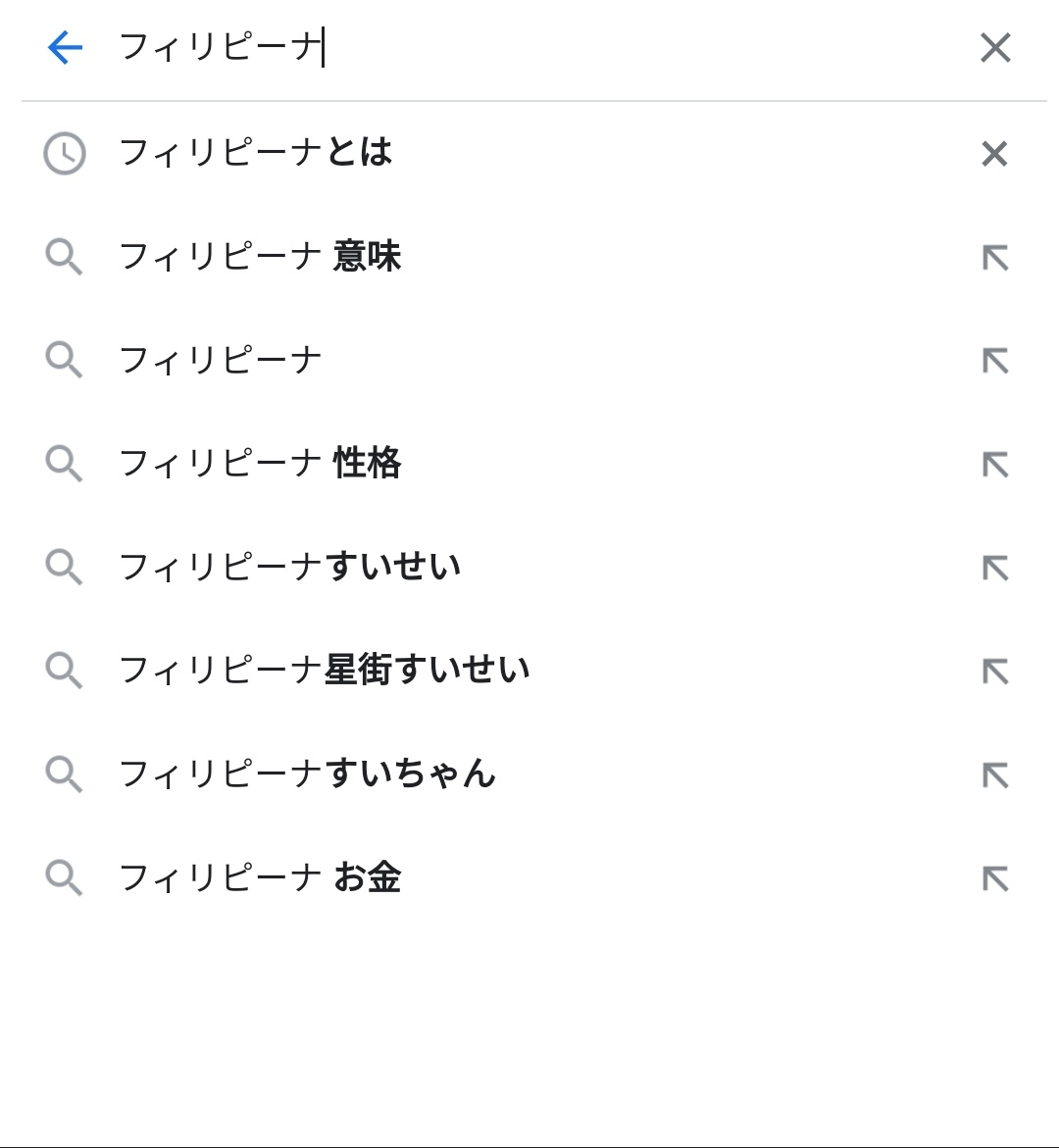The image size is (1059, 1148).
Task: Choose the フィリピーナ お金 suggestion
Action: click(x=260, y=877)
